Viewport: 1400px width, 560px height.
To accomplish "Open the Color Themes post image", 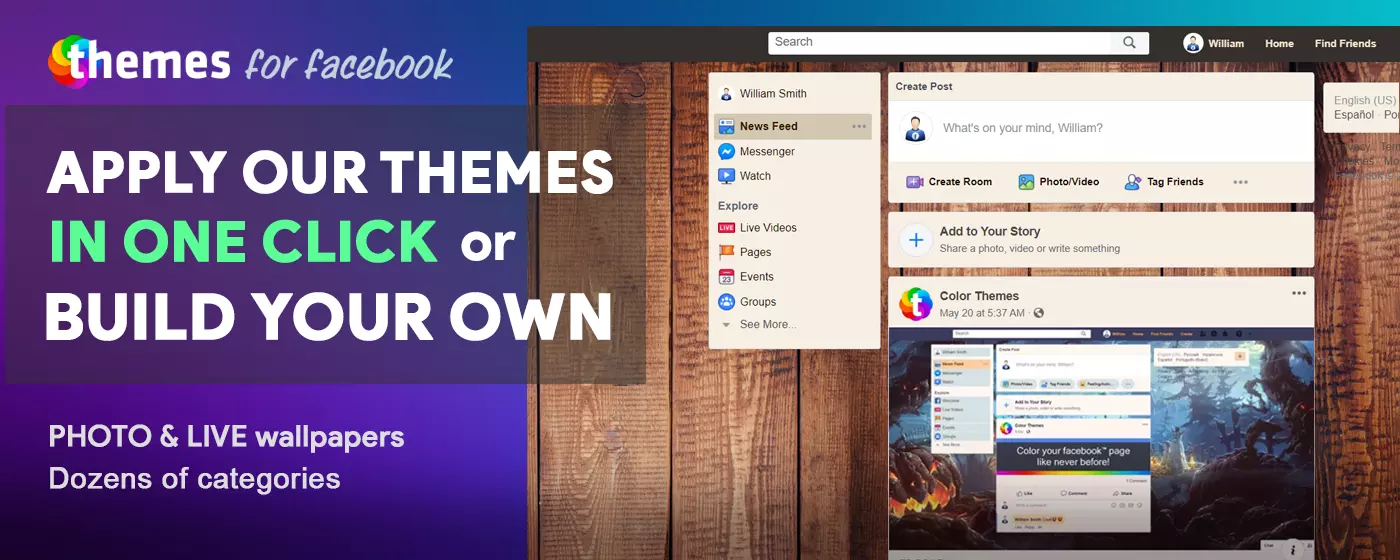I will tap(1101, 439).
